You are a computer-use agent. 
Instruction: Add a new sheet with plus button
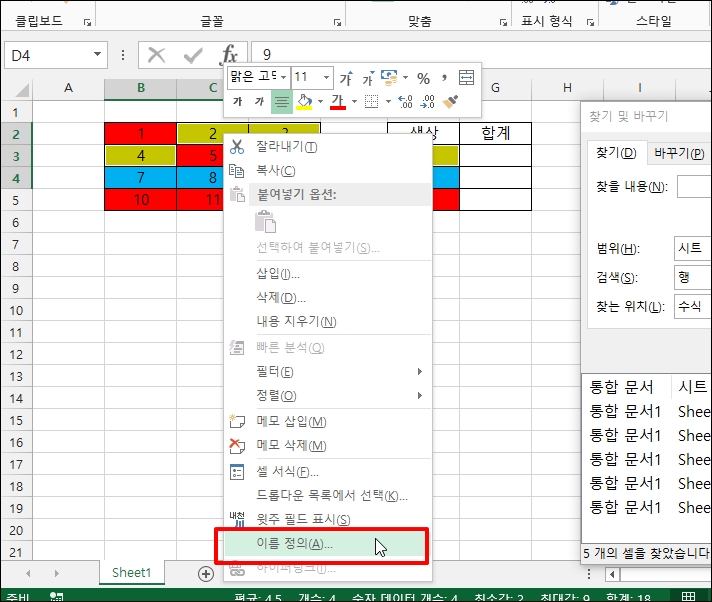pyautogui.click(x=206, y=574)
